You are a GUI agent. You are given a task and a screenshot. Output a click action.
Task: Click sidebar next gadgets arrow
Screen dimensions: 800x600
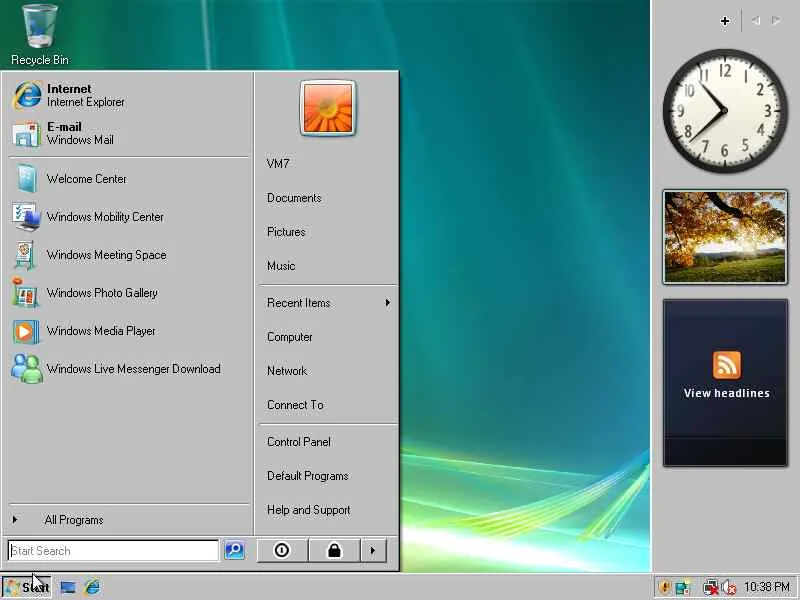776,21
